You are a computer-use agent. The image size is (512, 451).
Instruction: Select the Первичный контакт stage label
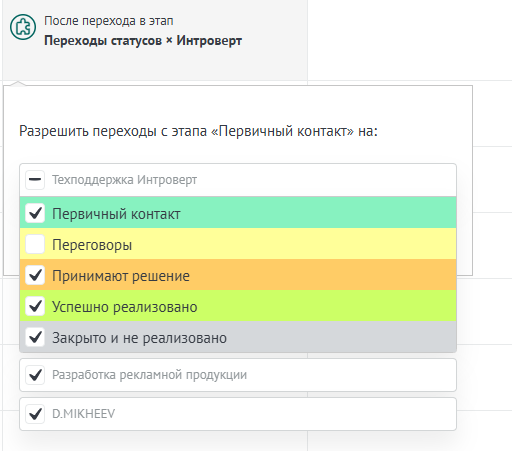pos(116,214)
